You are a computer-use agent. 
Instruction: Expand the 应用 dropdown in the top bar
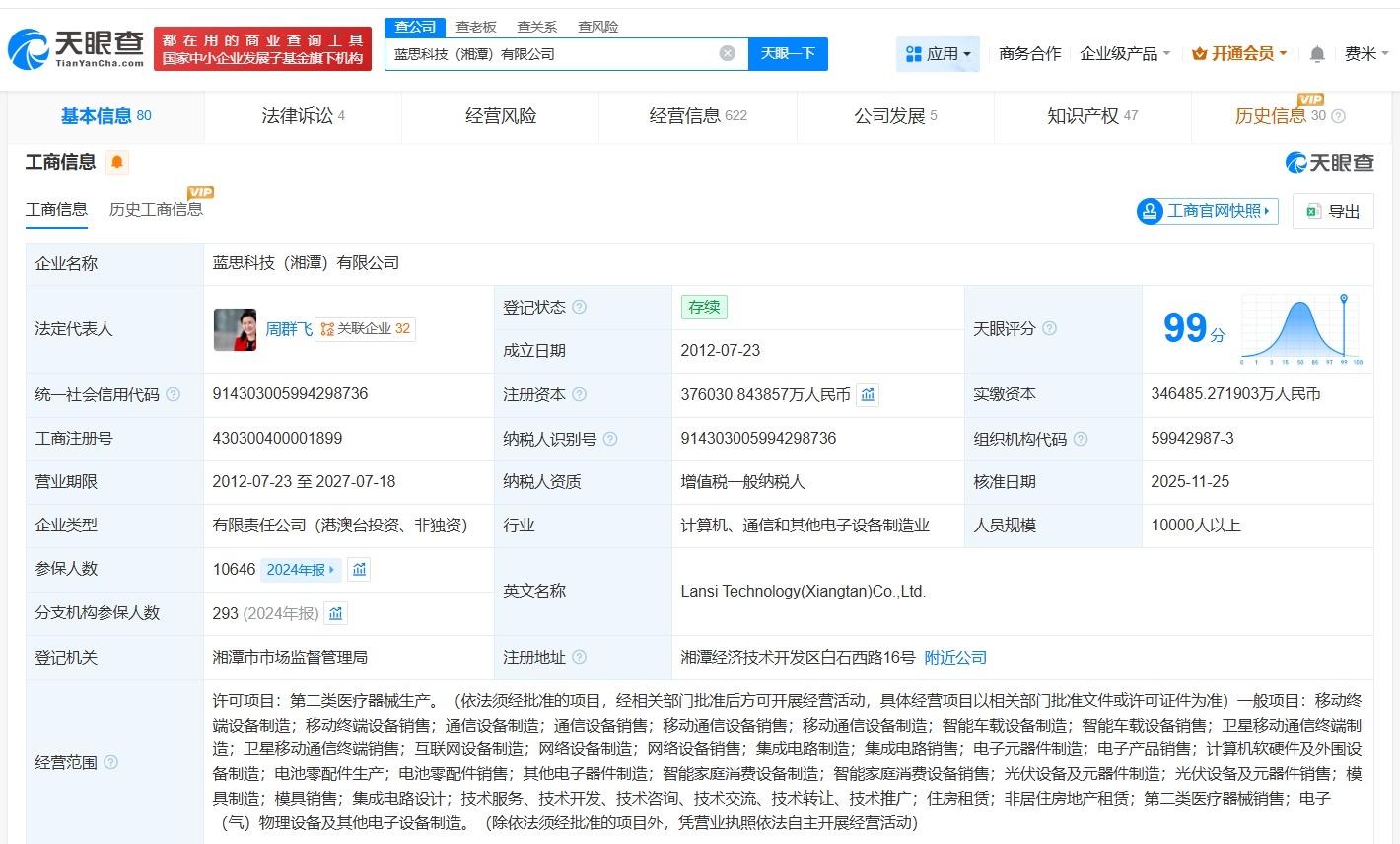coord(937,54)
